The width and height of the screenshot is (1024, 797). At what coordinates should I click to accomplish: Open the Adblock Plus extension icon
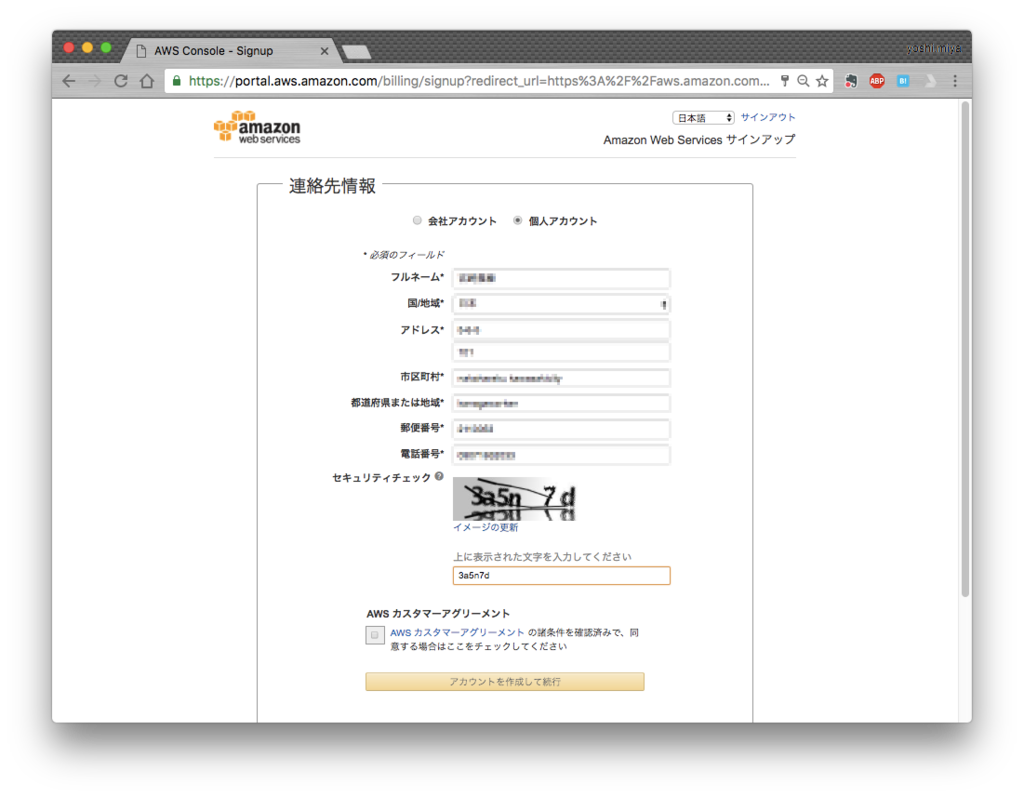pyautogui.click(x=876, y=81)
